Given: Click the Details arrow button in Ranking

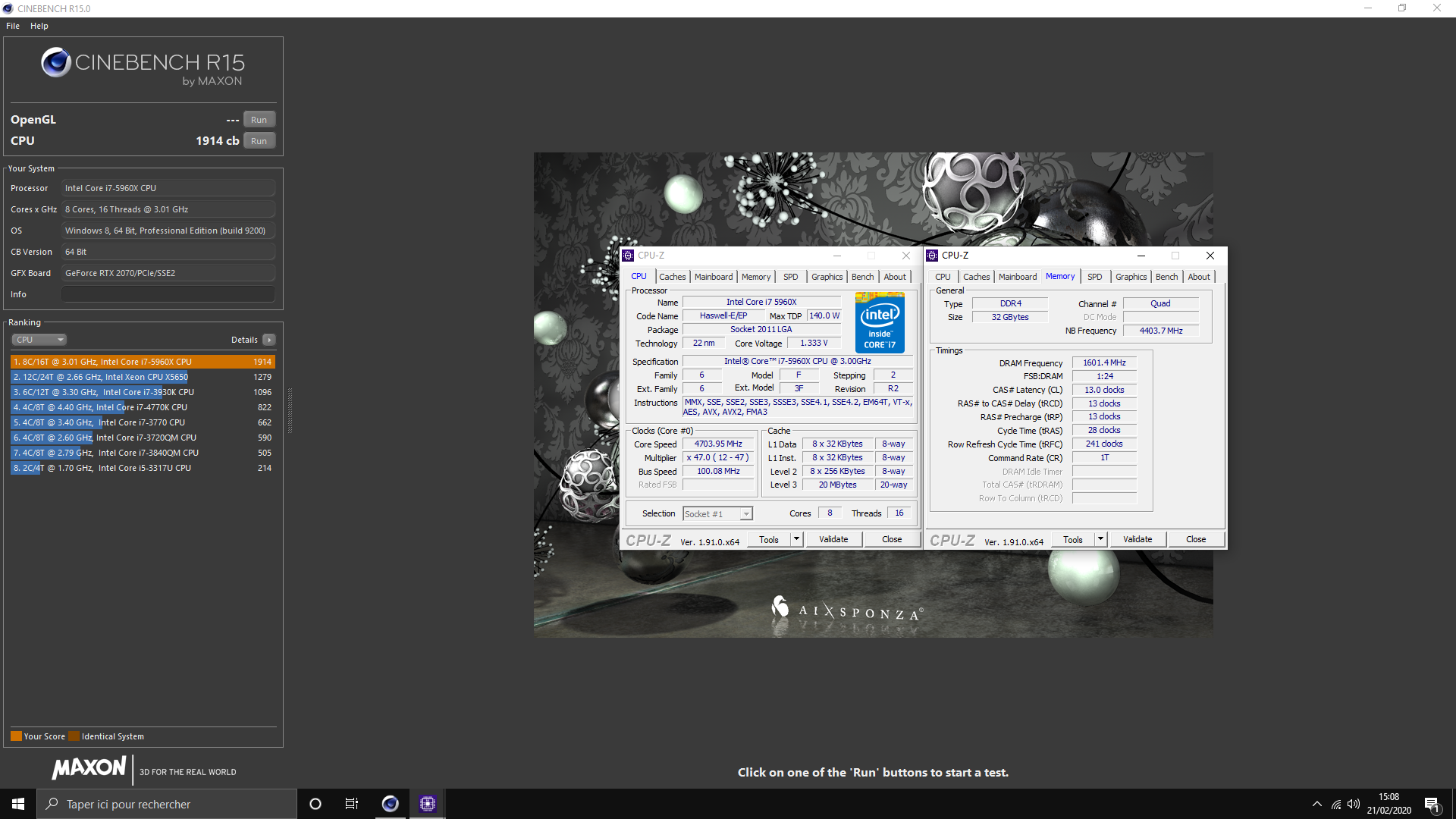Looking at the screenshot, I should (269, 340).
